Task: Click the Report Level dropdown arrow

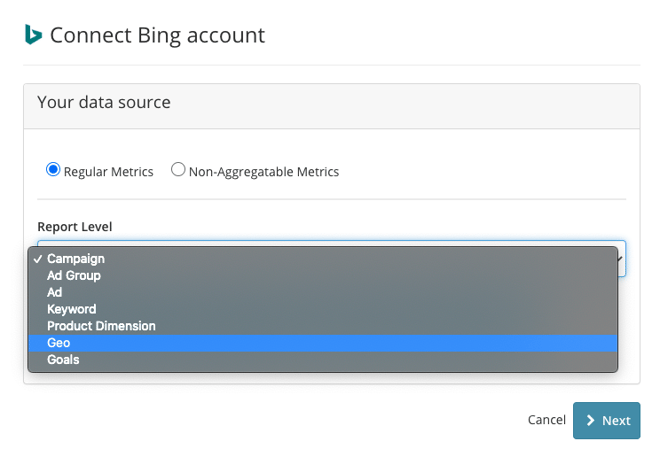Action: click(x=620, y=259)
